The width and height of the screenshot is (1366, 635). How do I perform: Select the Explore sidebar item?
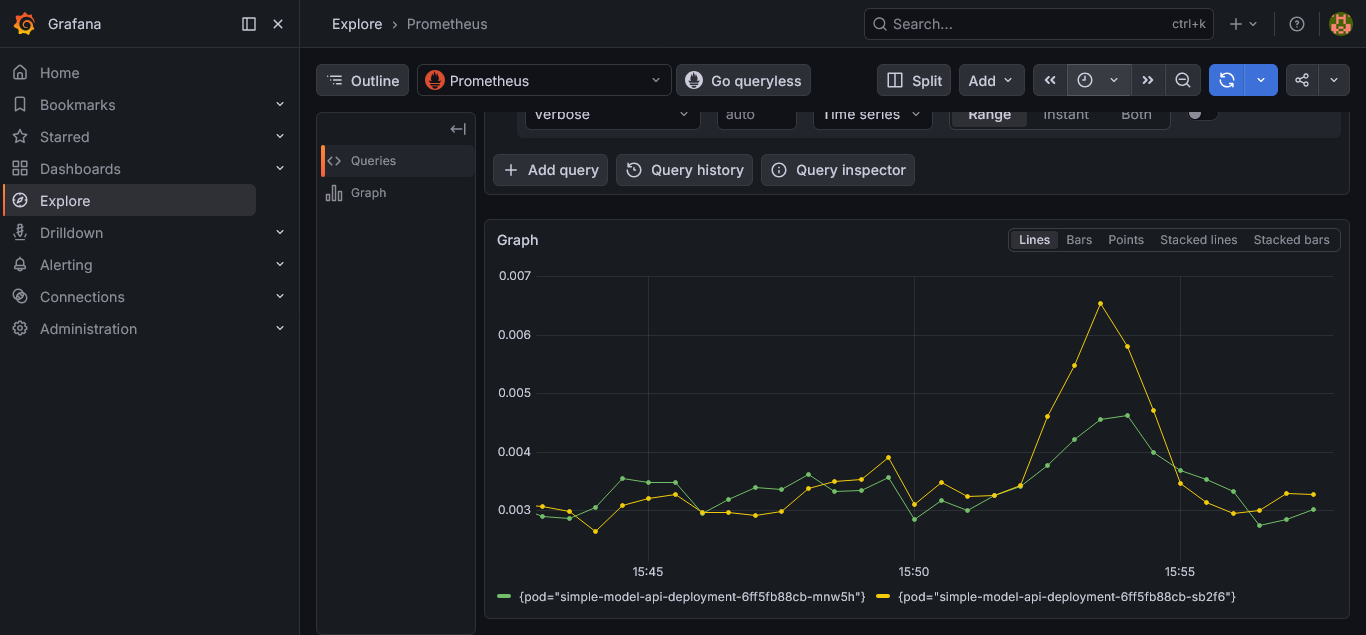[130, 201]
